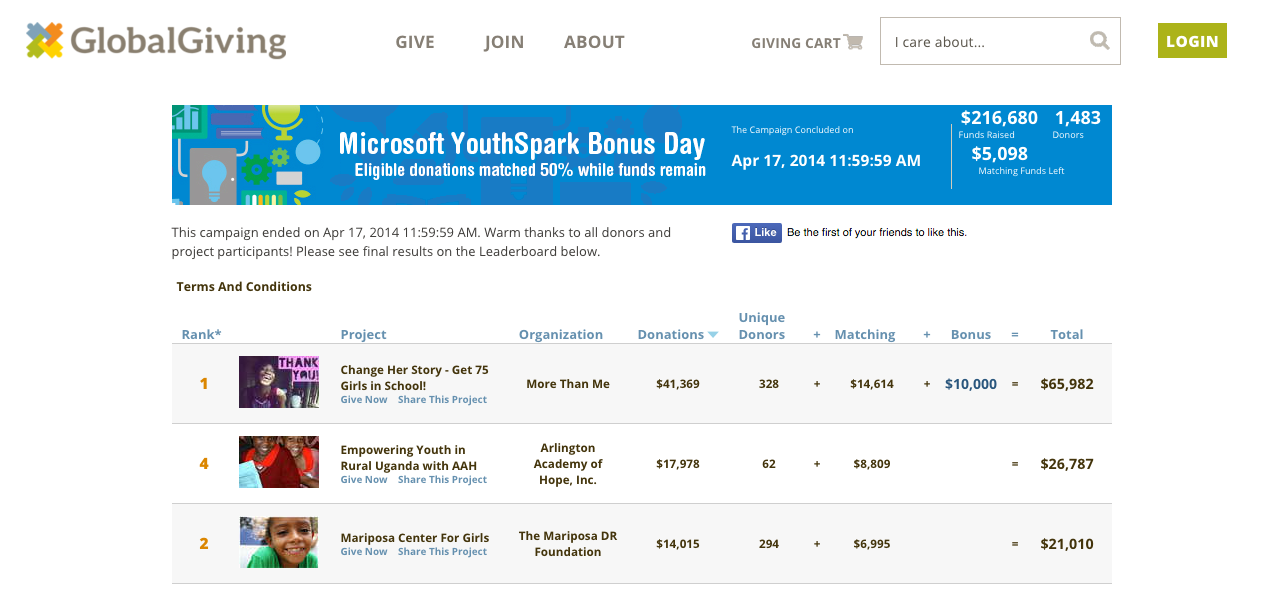Click the $17,978 donations value
This screenshot has width=1278, height=589.
[678, 464]
